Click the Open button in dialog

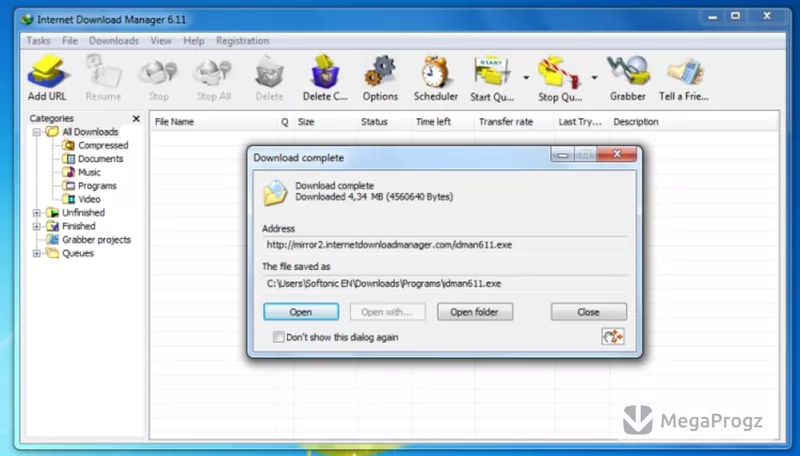(x=301, y=312)
